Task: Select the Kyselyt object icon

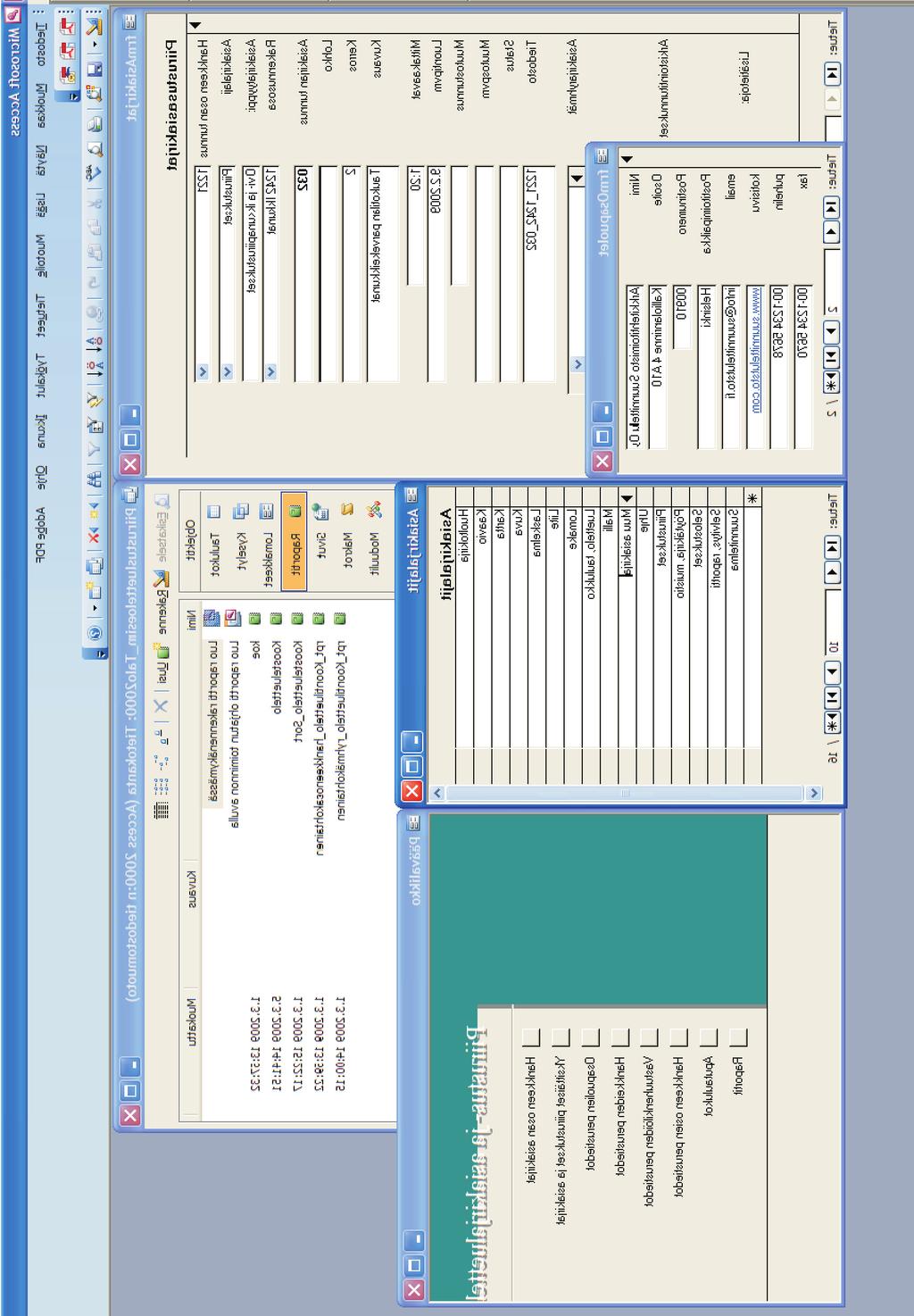Action: click(240, 512)
